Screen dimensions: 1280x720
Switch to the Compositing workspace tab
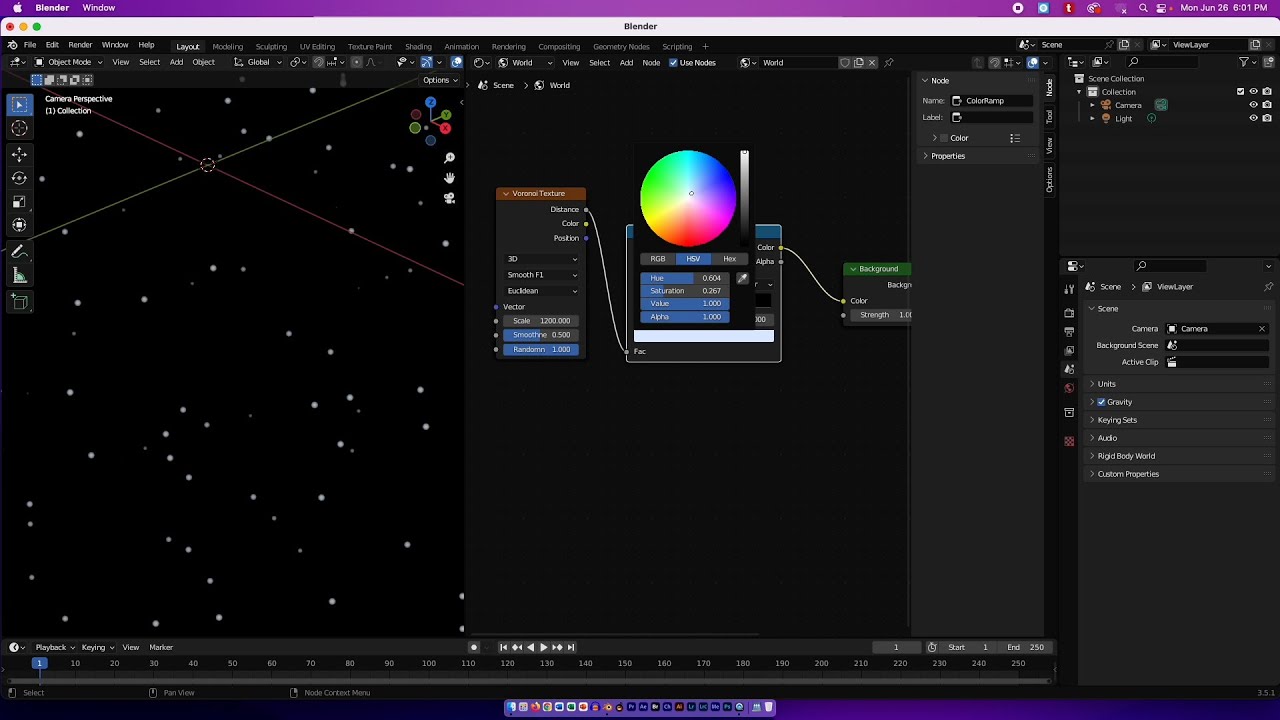[x=559, y=46]
